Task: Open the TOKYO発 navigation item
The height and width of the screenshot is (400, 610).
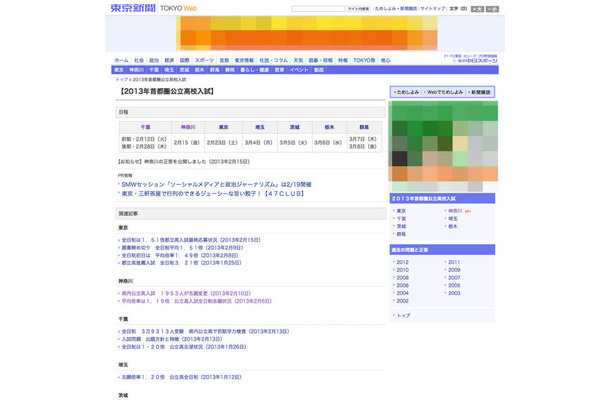Action: (364, 60)
